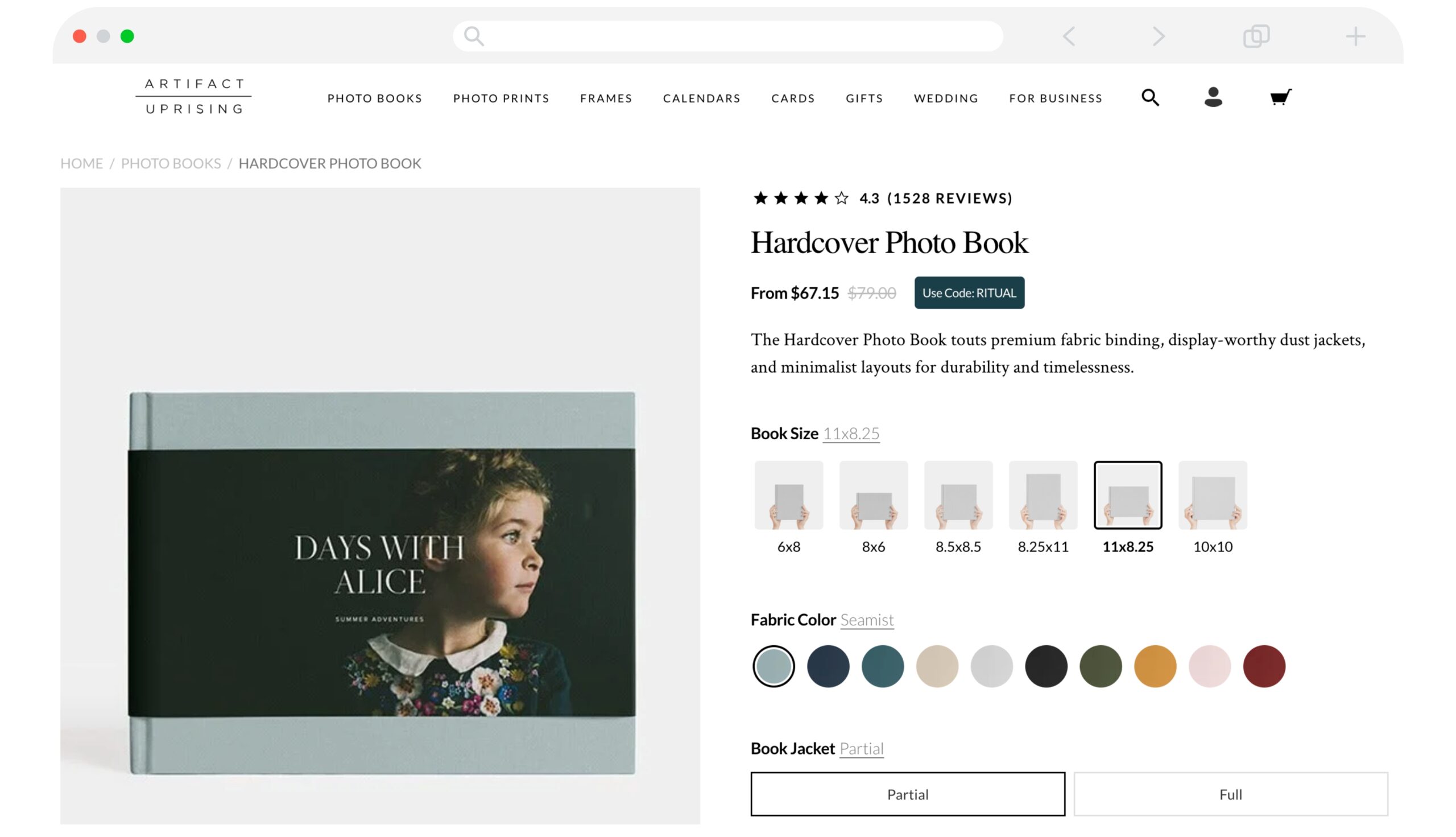1456x837 pixels.
Task: Click the Photo Books breadcrumb link
Action: pos(171,163)
